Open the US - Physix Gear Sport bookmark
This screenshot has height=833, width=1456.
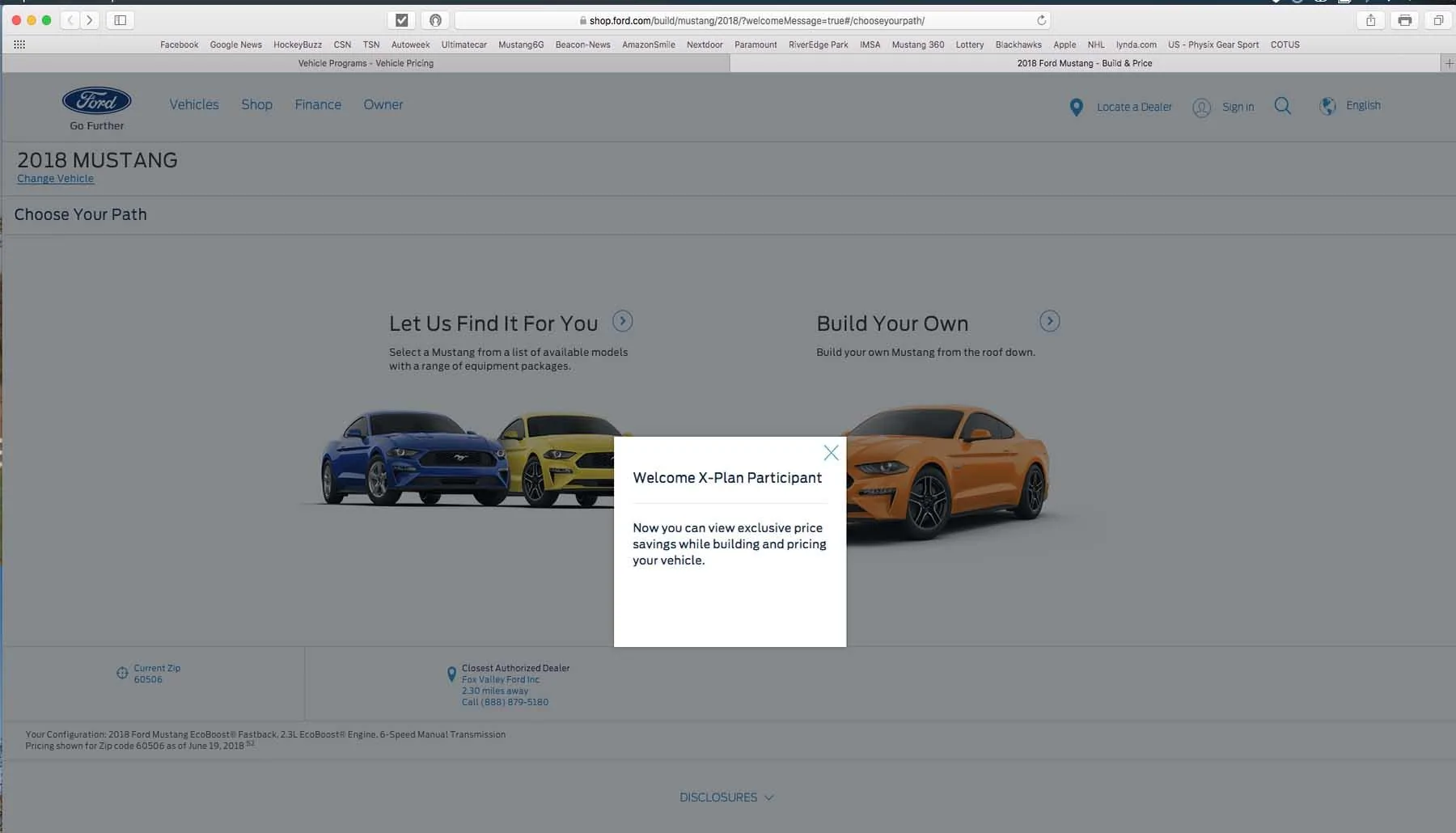coord(1213,44)
